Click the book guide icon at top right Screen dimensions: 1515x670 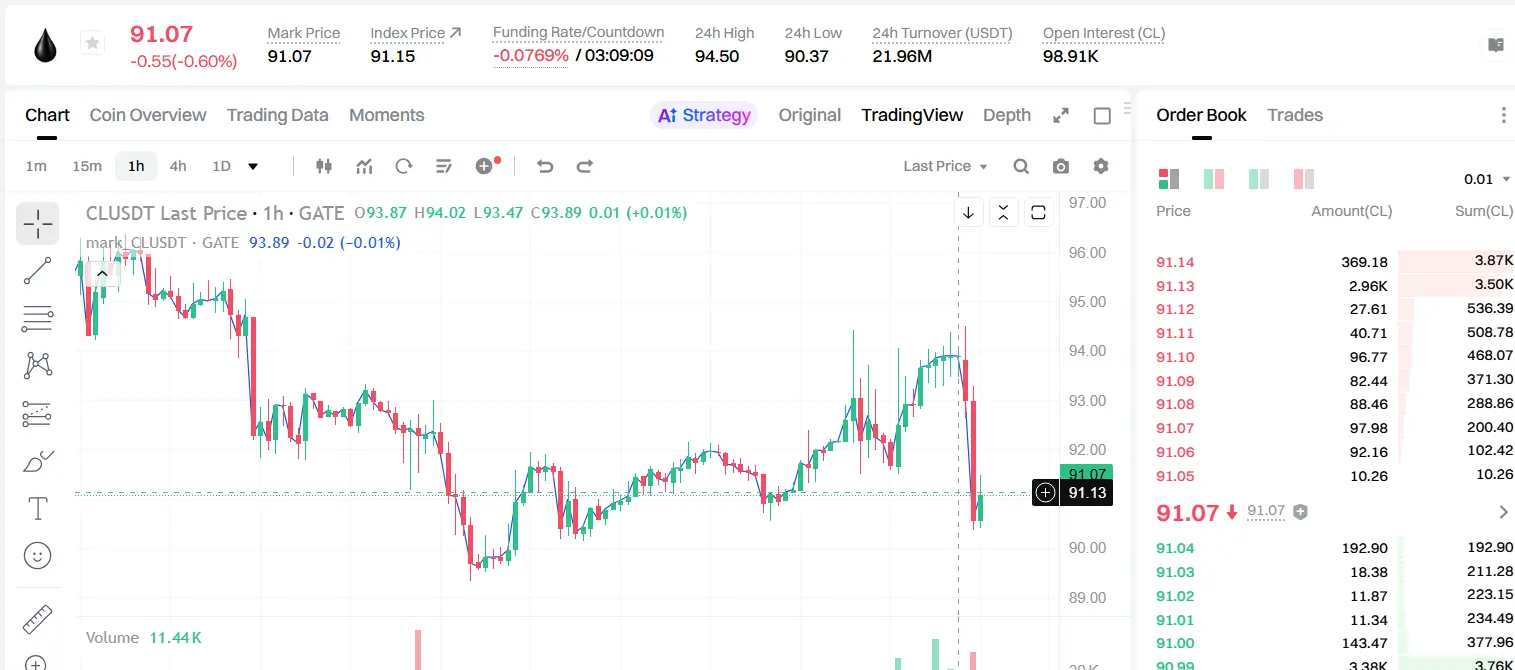click(x=1496, y=45)
